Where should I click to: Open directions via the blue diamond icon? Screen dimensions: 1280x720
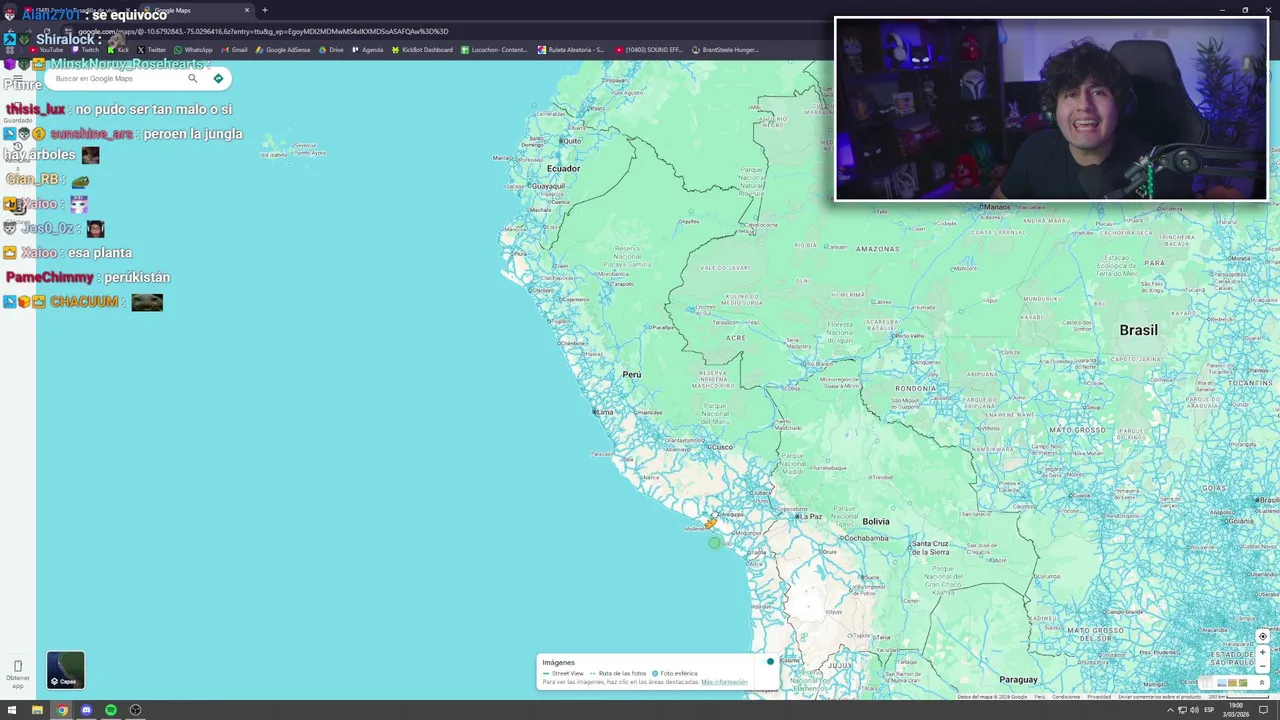tap(218, 78)
